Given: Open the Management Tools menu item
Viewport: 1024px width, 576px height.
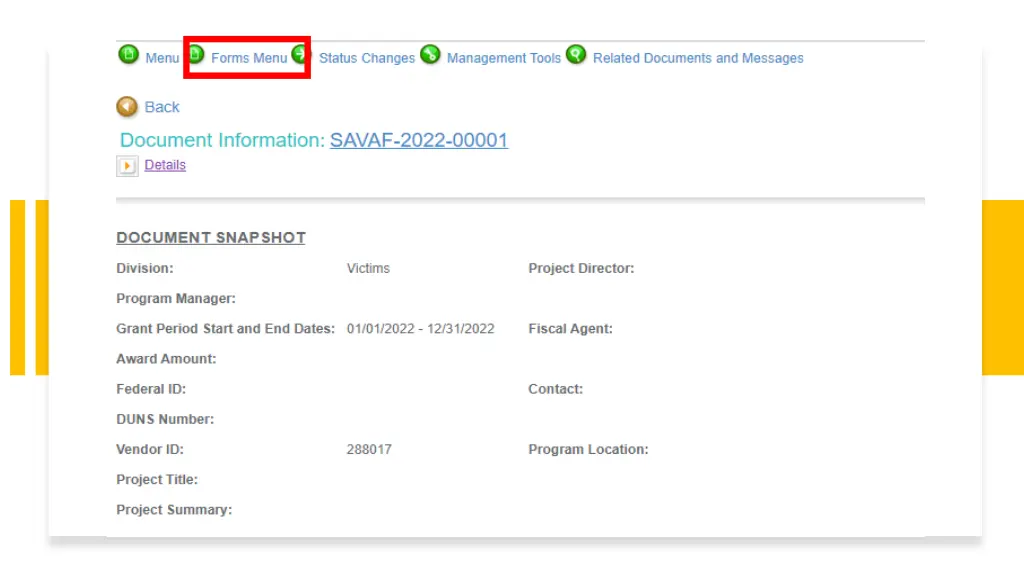Looking at the screenshot, I should [504, 58].
